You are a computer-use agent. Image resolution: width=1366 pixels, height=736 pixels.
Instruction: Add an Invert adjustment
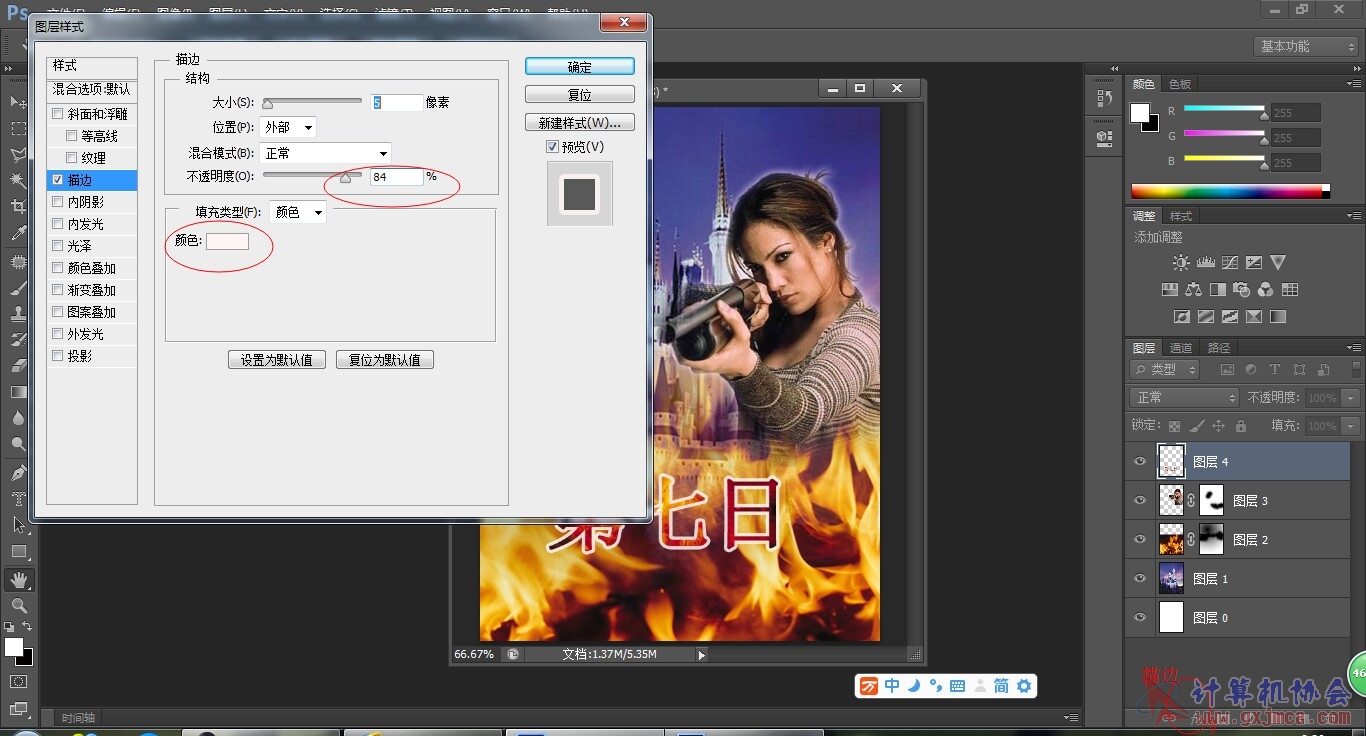pyautogui.click(x=1182, y=317)
